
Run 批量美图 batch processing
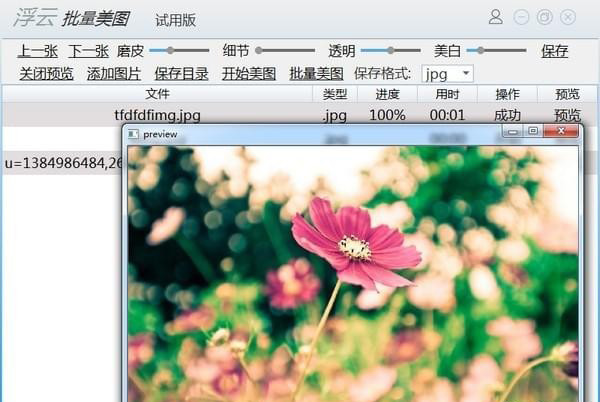pyautogui.click(x=316, y=73)
